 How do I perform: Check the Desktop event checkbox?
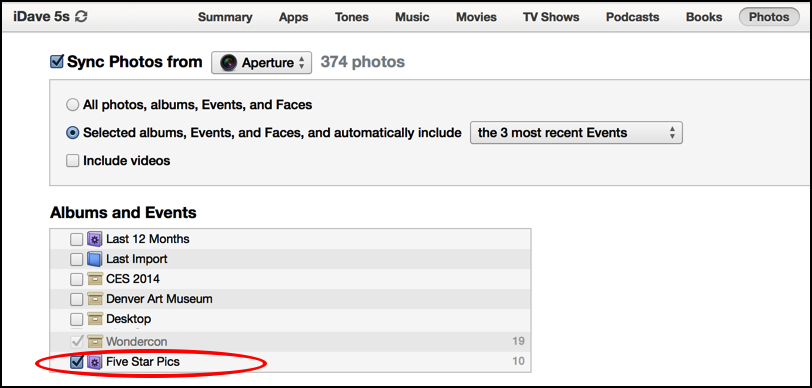click(77, 319)
